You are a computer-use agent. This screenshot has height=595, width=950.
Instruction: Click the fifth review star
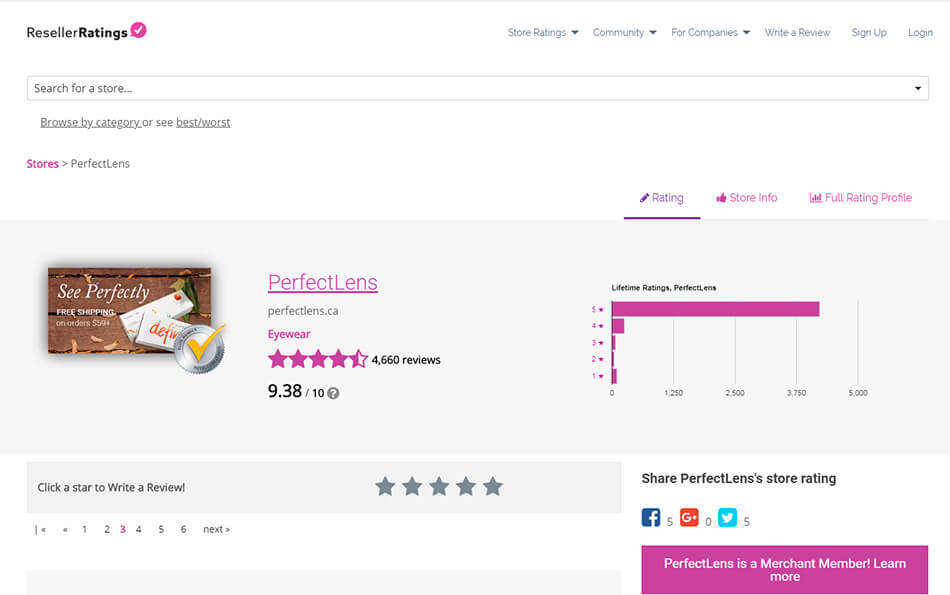[x=493, y=486]
